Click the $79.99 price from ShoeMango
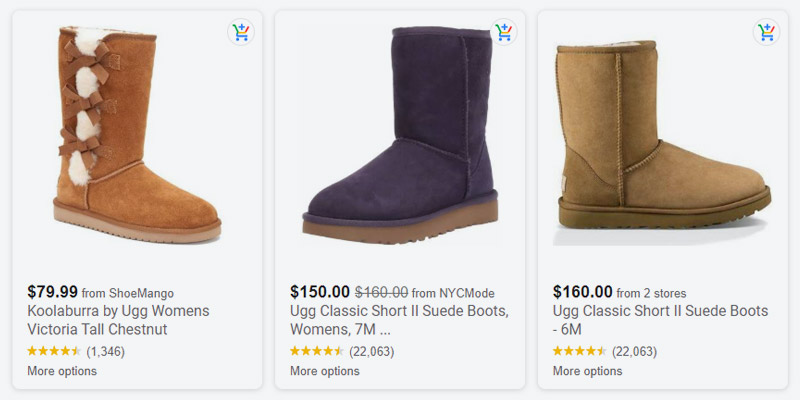 click(x=53, y=292)
